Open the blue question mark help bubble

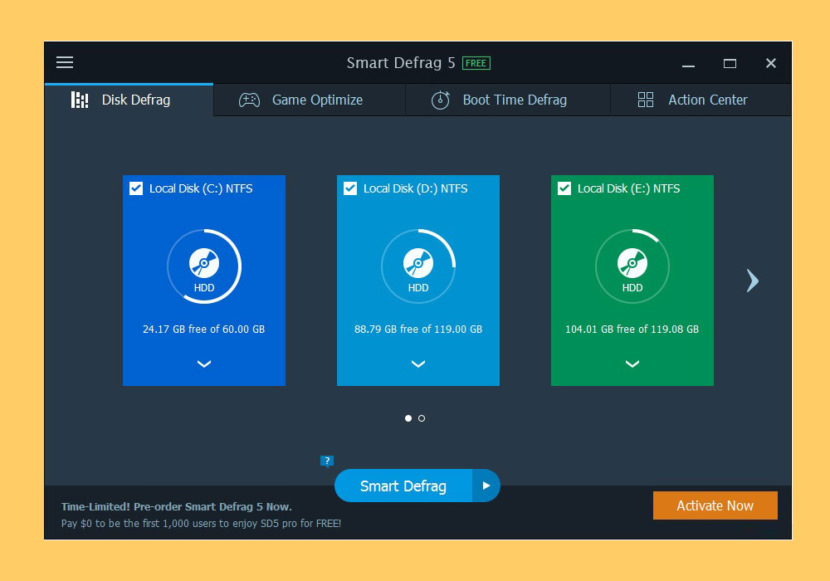327,461
